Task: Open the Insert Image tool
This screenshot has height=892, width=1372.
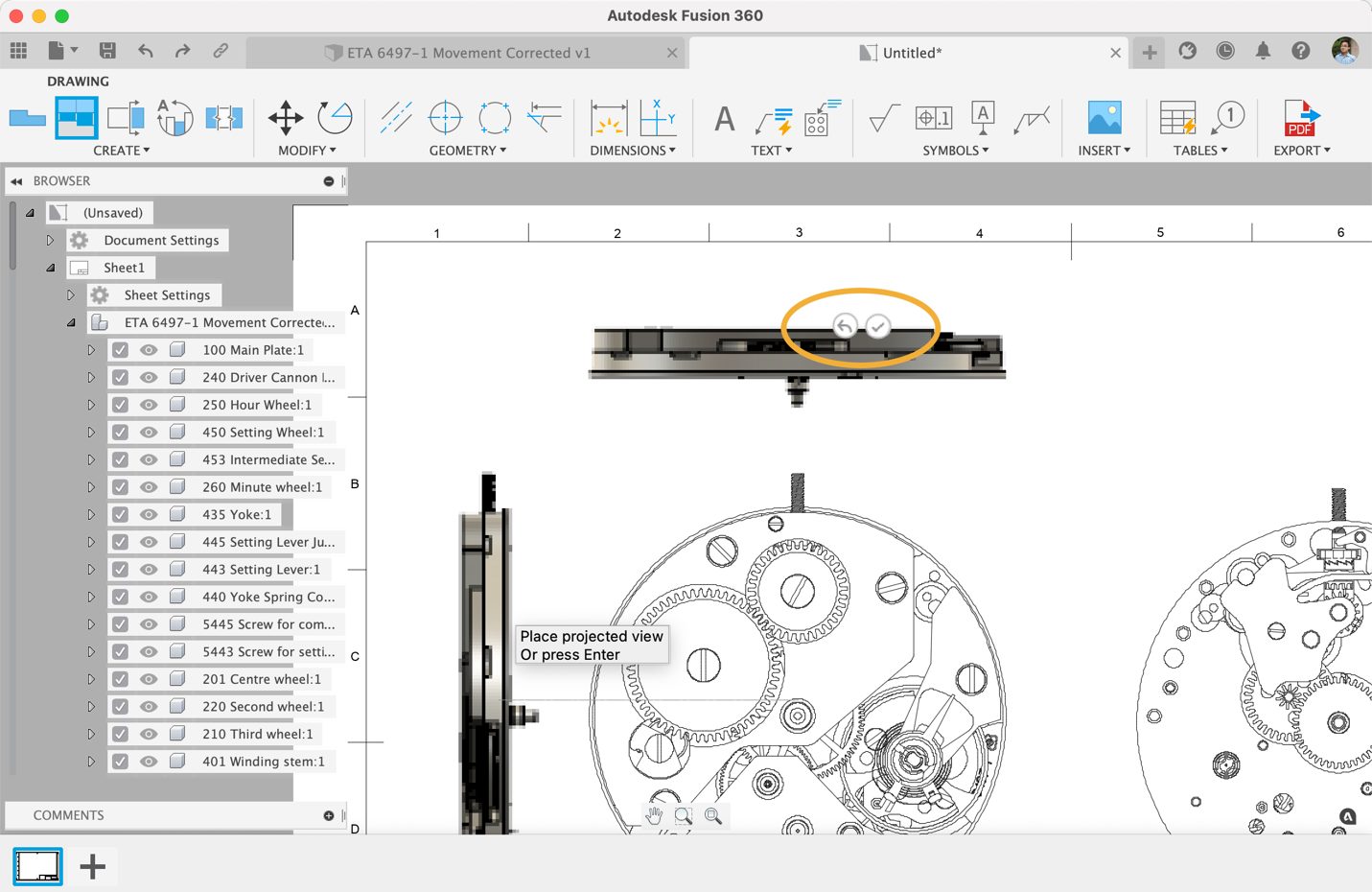Action: point(1105,118)
